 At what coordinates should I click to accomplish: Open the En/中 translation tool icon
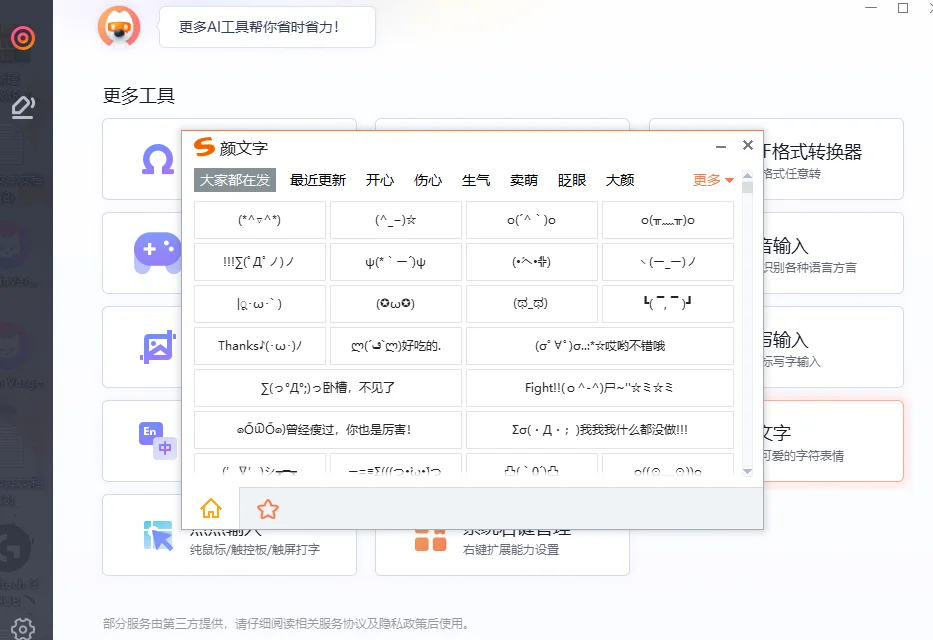(158, 440)
